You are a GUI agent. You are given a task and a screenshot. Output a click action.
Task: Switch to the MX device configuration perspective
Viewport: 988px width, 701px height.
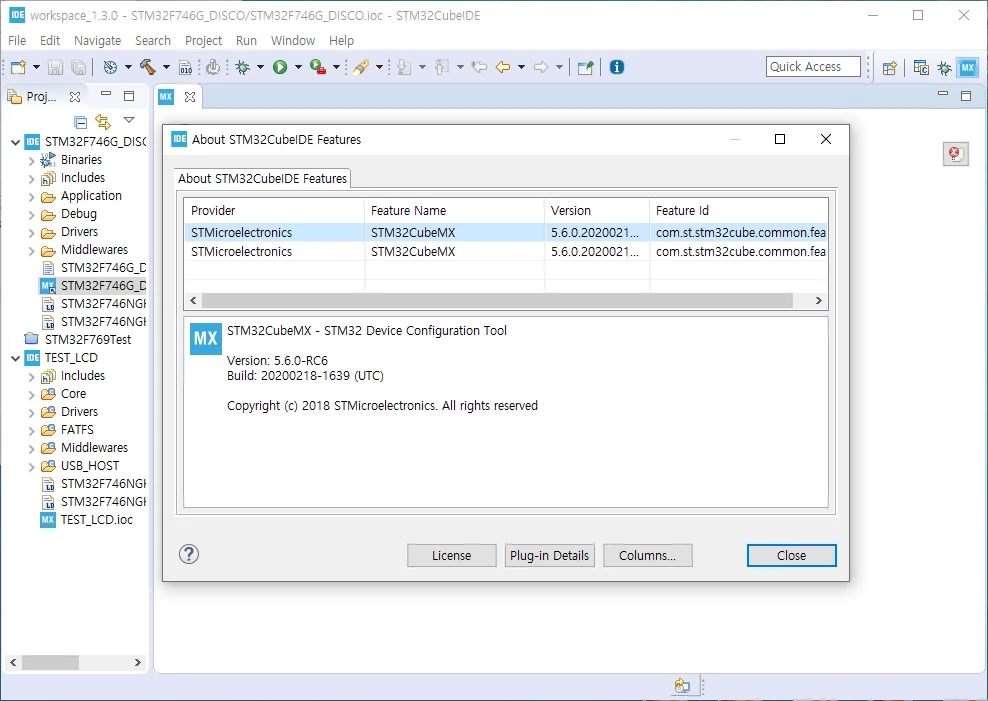(x=968, y=67)
